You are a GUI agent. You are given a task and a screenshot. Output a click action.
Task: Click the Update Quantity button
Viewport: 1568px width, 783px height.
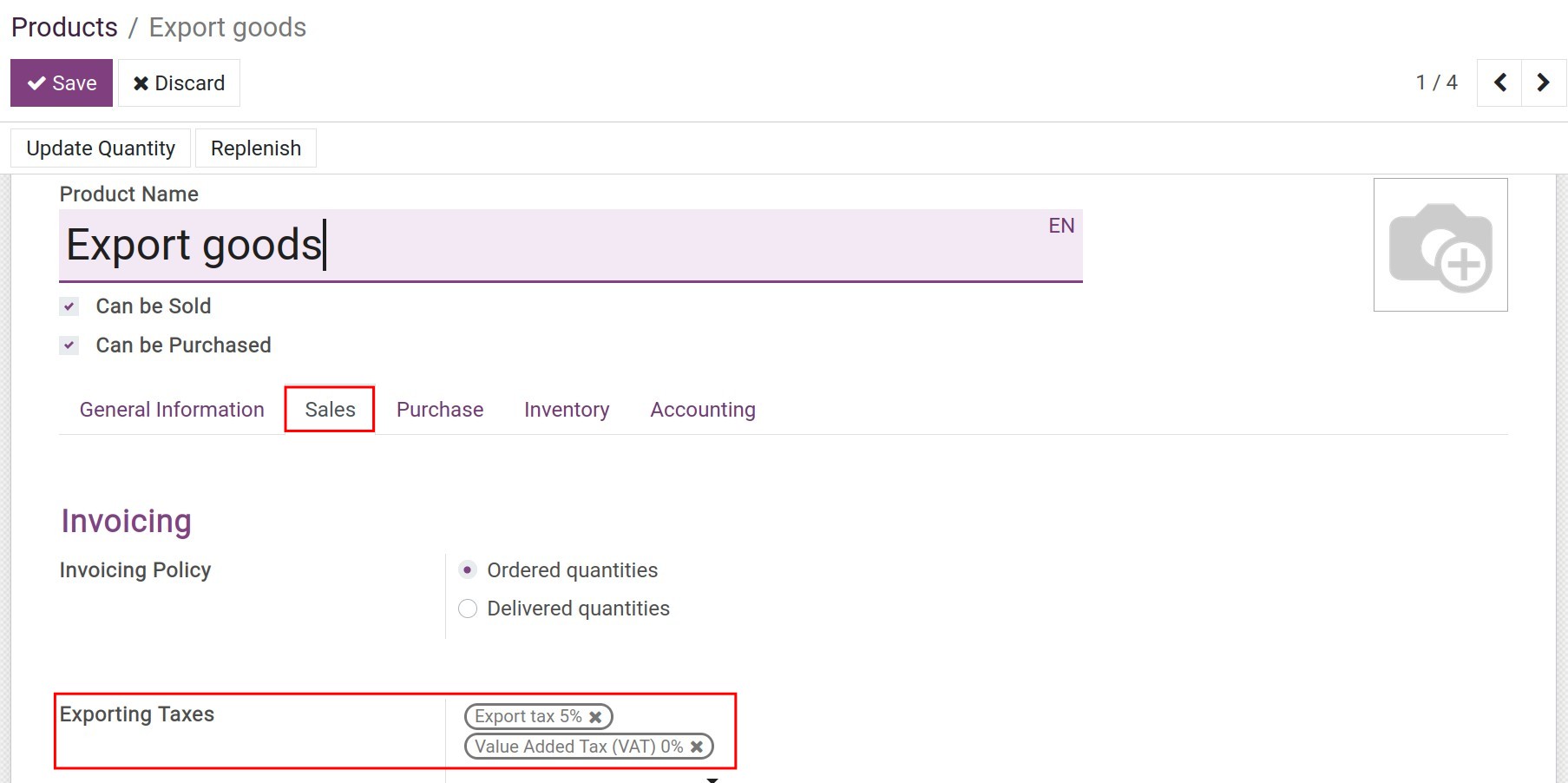pos(100,148)
